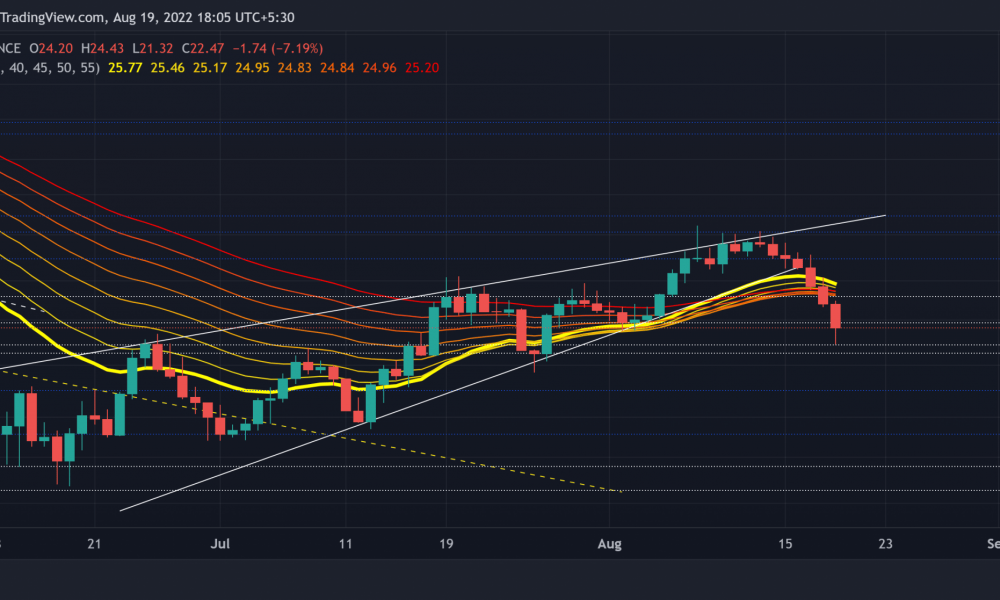
Task: Select the moving average value 25.17
Action: point(210,68)
